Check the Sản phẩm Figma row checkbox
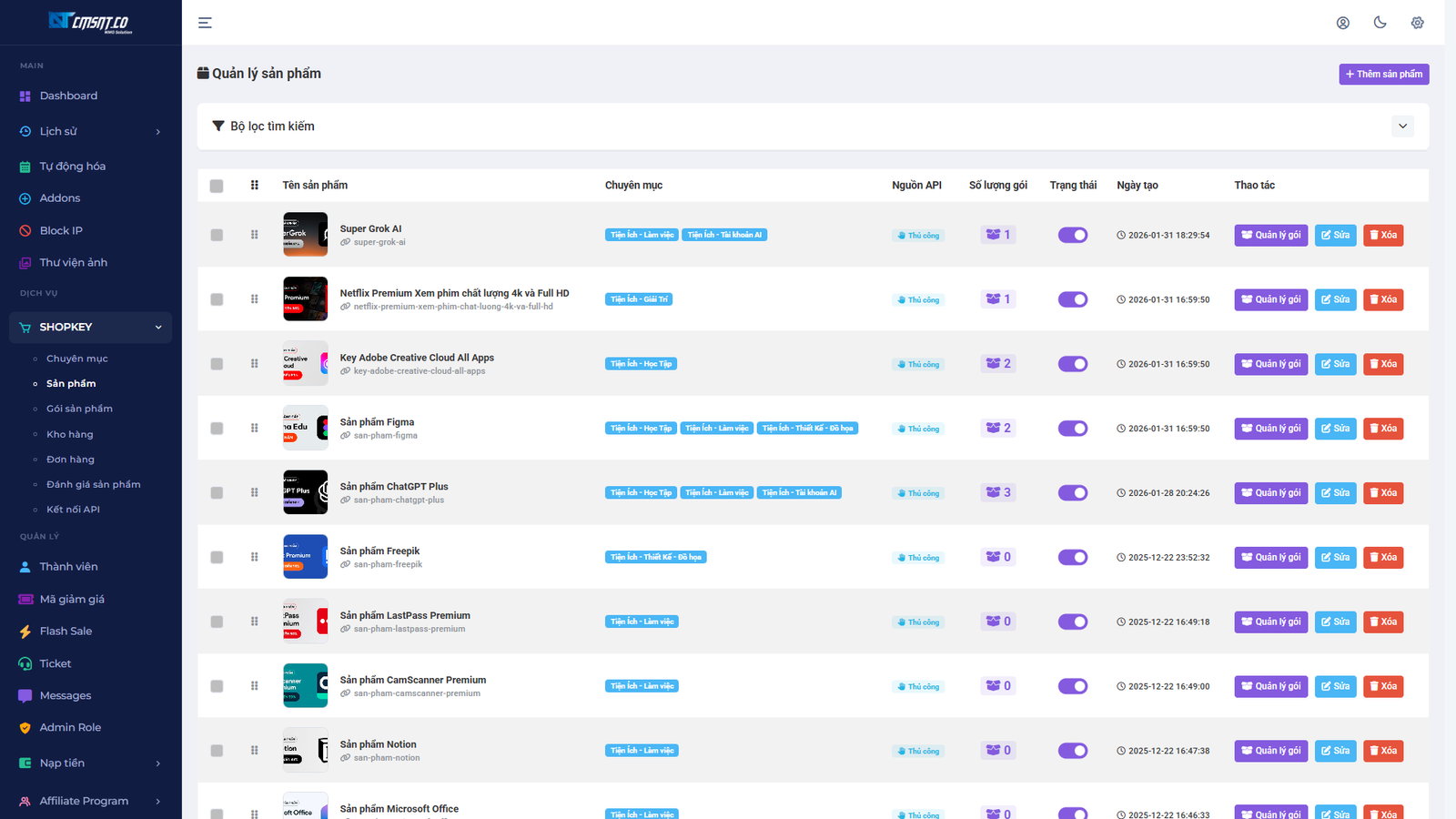The image size is (1456, 819). point(217,429)
